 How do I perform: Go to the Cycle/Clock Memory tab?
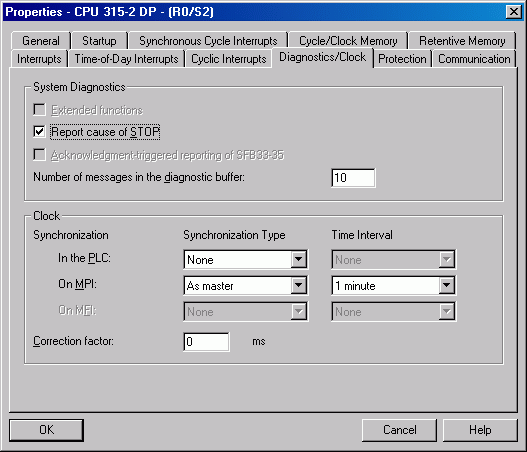(x=348, y=41)
